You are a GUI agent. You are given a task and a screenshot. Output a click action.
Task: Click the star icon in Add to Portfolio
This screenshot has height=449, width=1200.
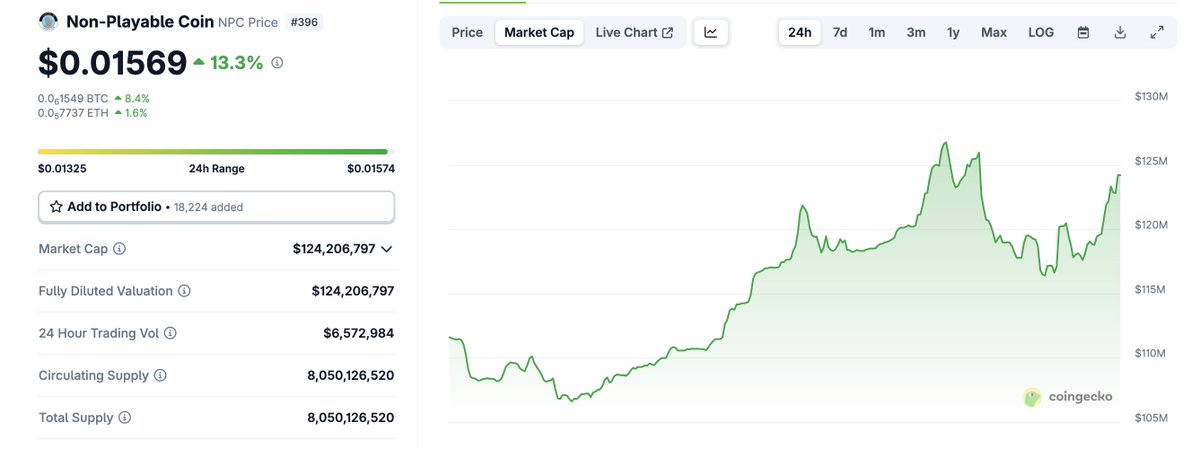tap(56, 207)
